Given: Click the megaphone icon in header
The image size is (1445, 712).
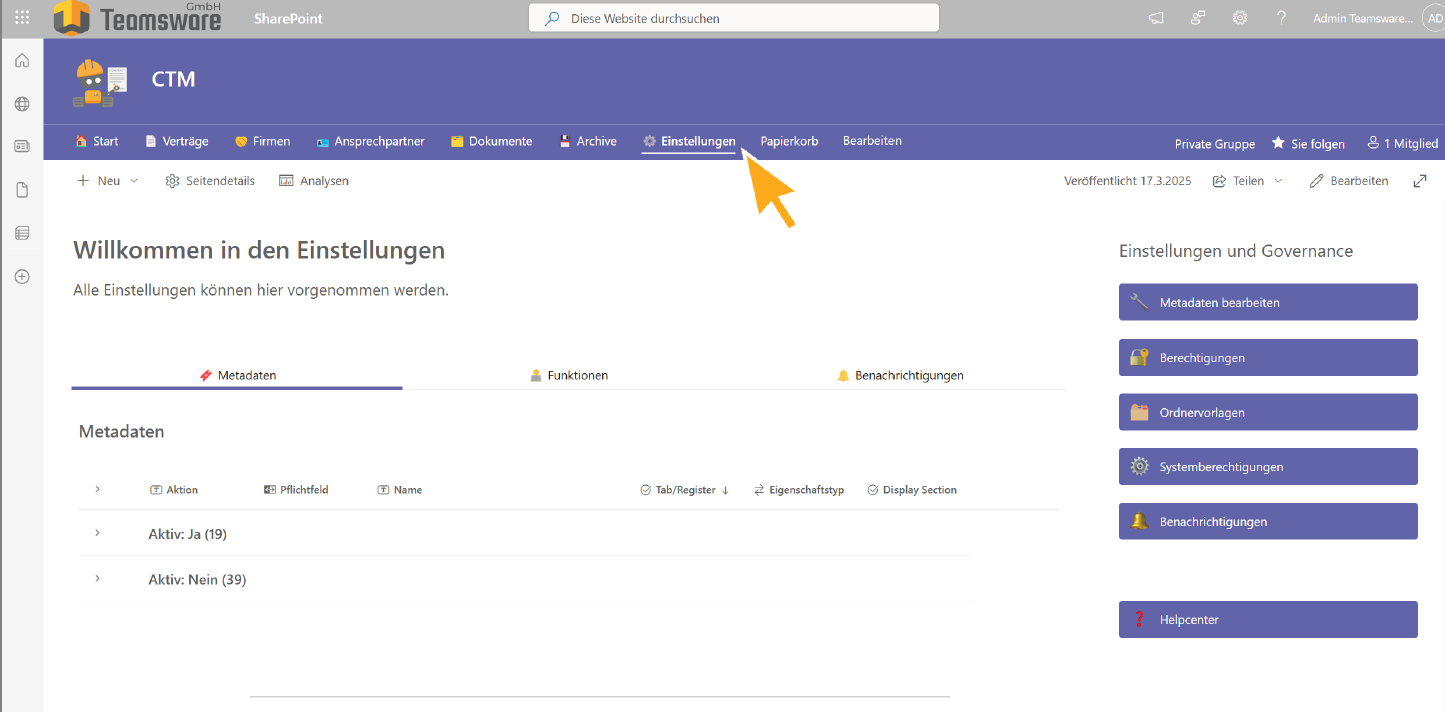Looking at the screenshot, I should 1156,18.
